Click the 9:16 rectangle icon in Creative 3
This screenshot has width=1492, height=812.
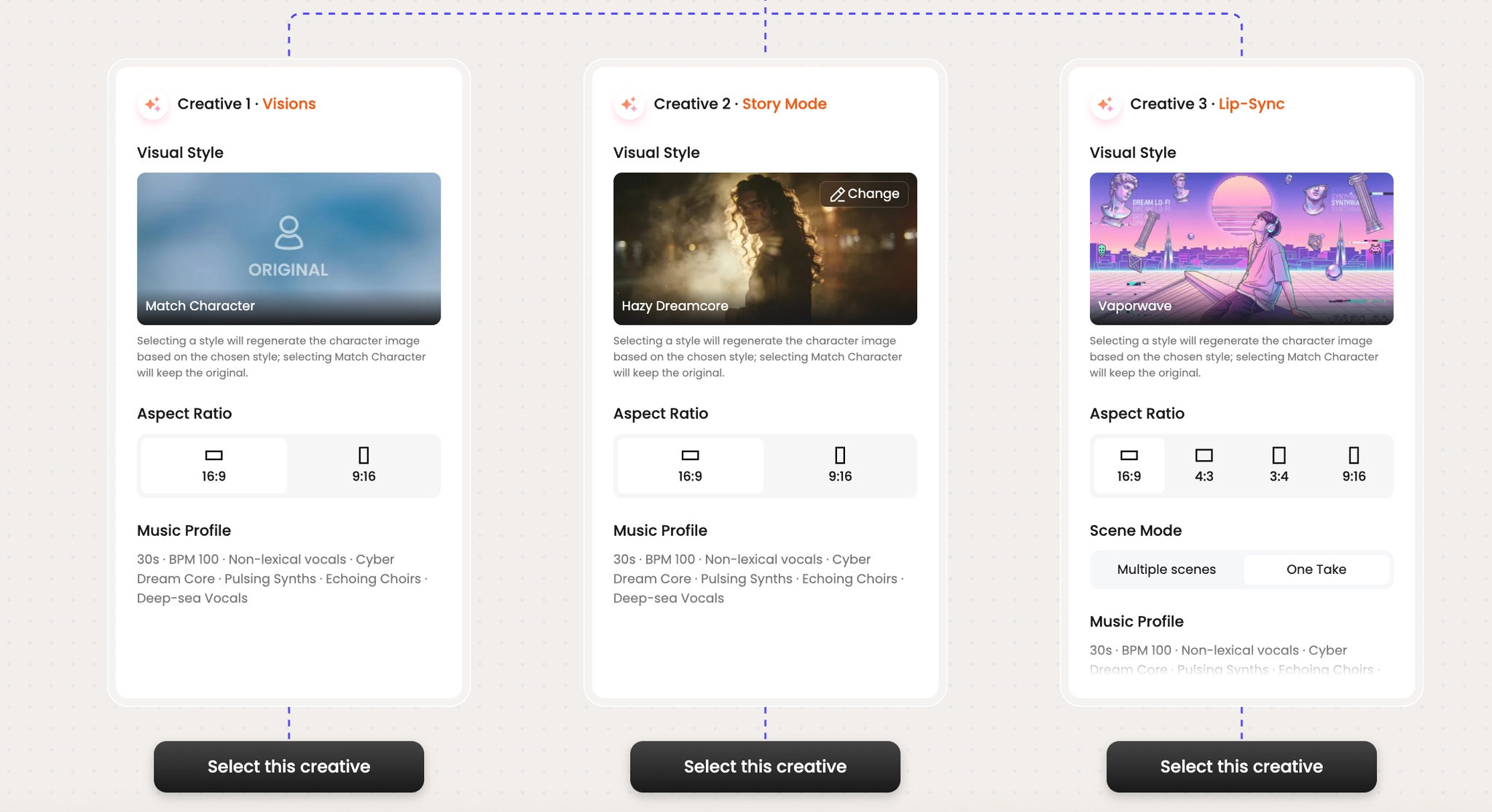(1354, 455)
